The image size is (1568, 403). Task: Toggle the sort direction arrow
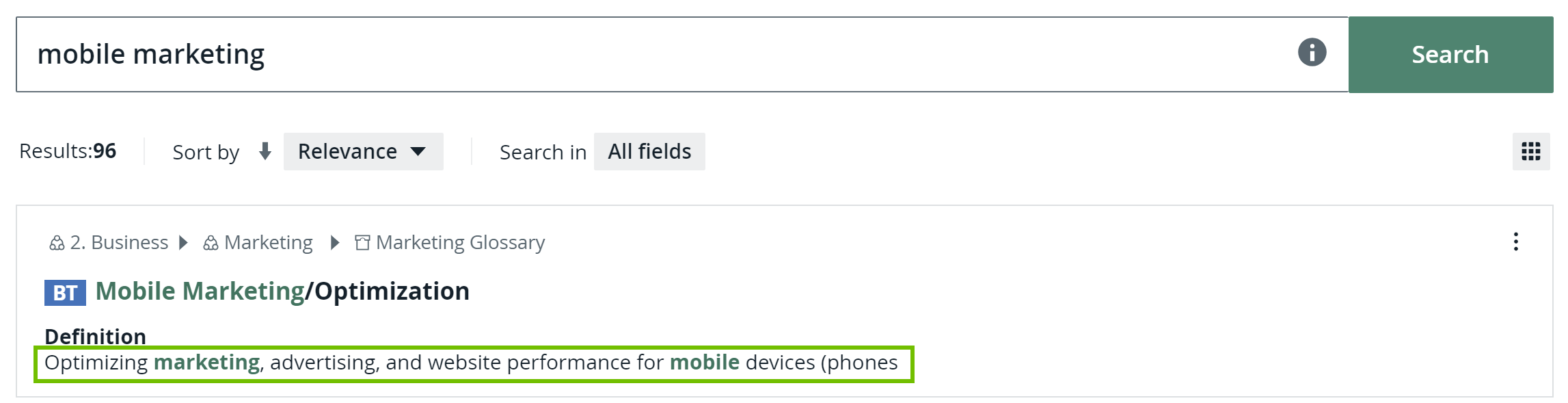tap(265, 151)
